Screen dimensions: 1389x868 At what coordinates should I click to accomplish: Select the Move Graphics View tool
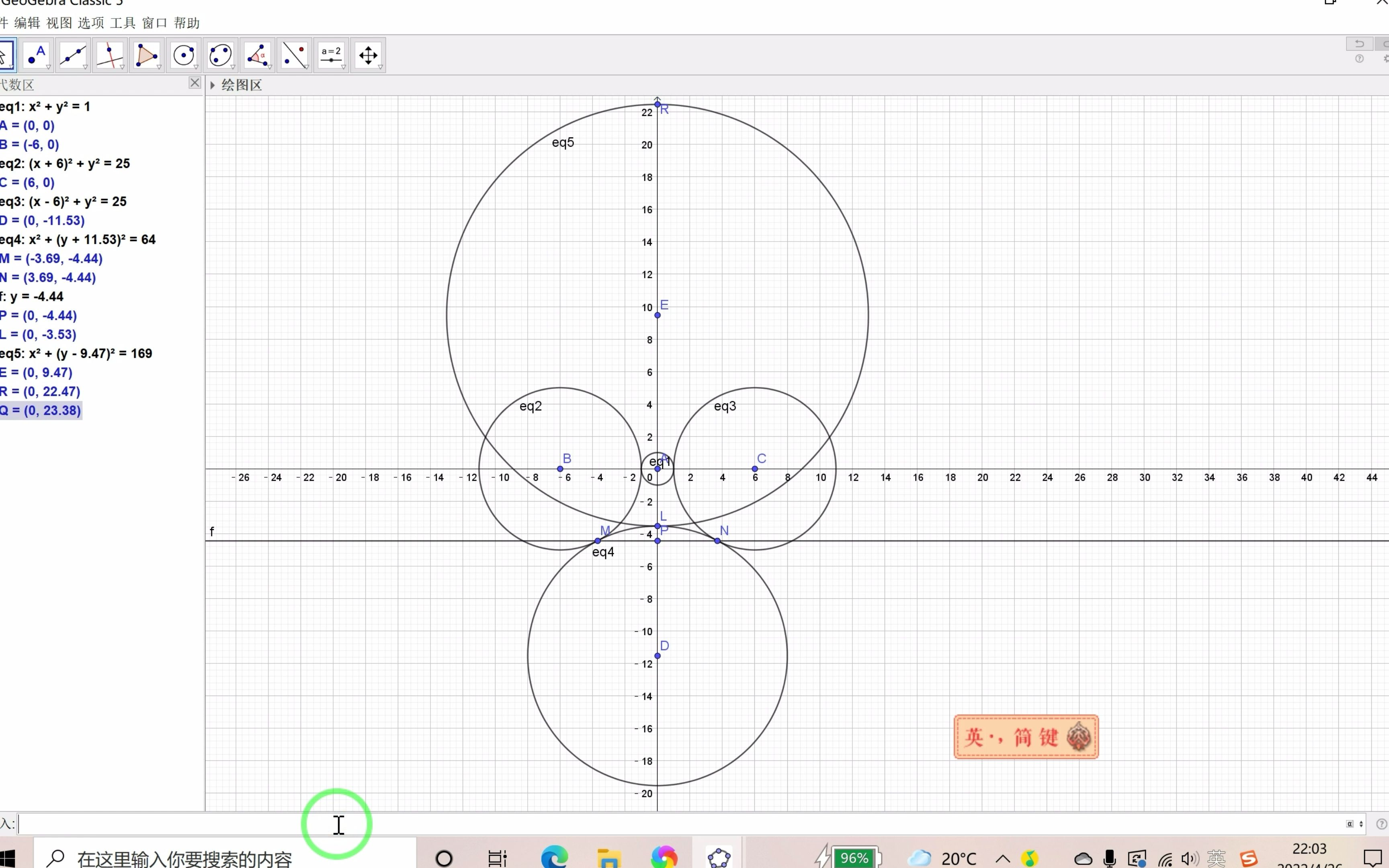pyautogui.click(x=367, y=55)
